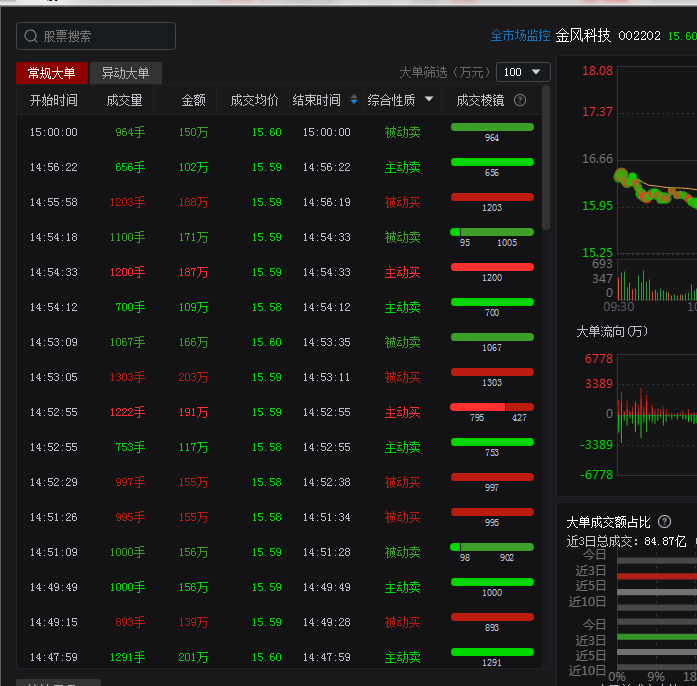Click the help icon beside 成交棱镜

point(520,100)
